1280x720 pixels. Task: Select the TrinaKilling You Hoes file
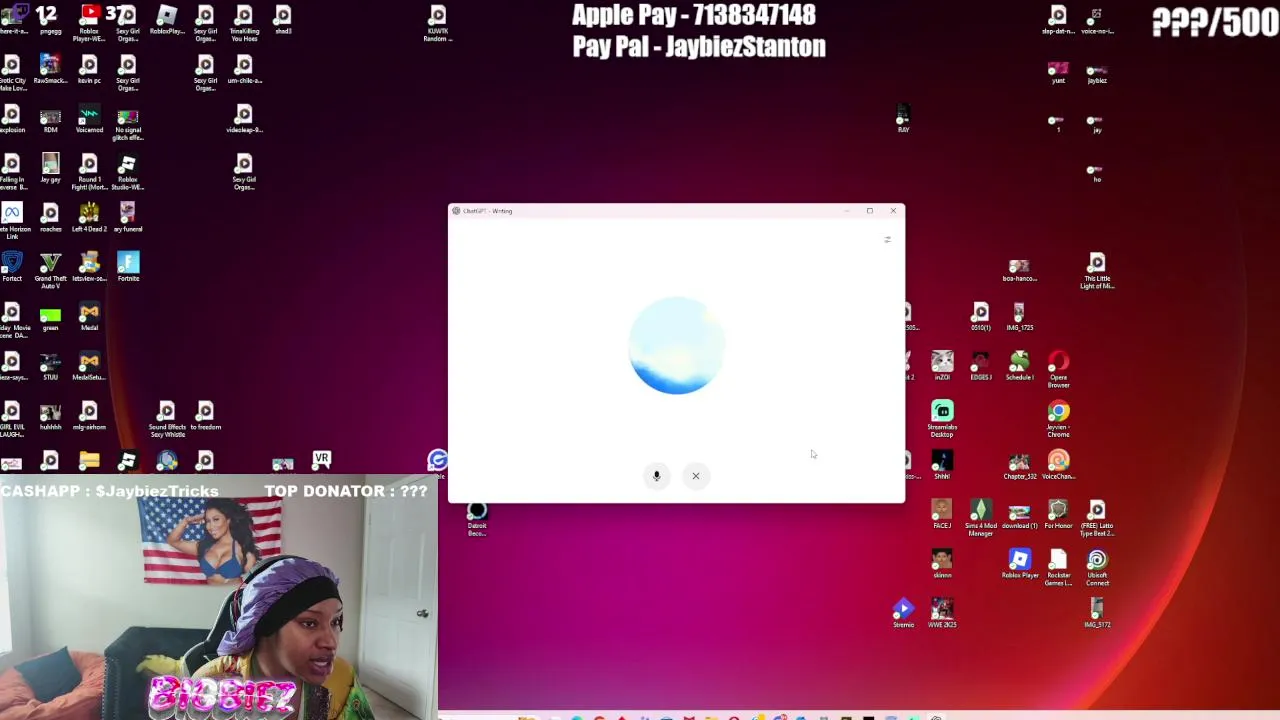[x=244, y=23]
